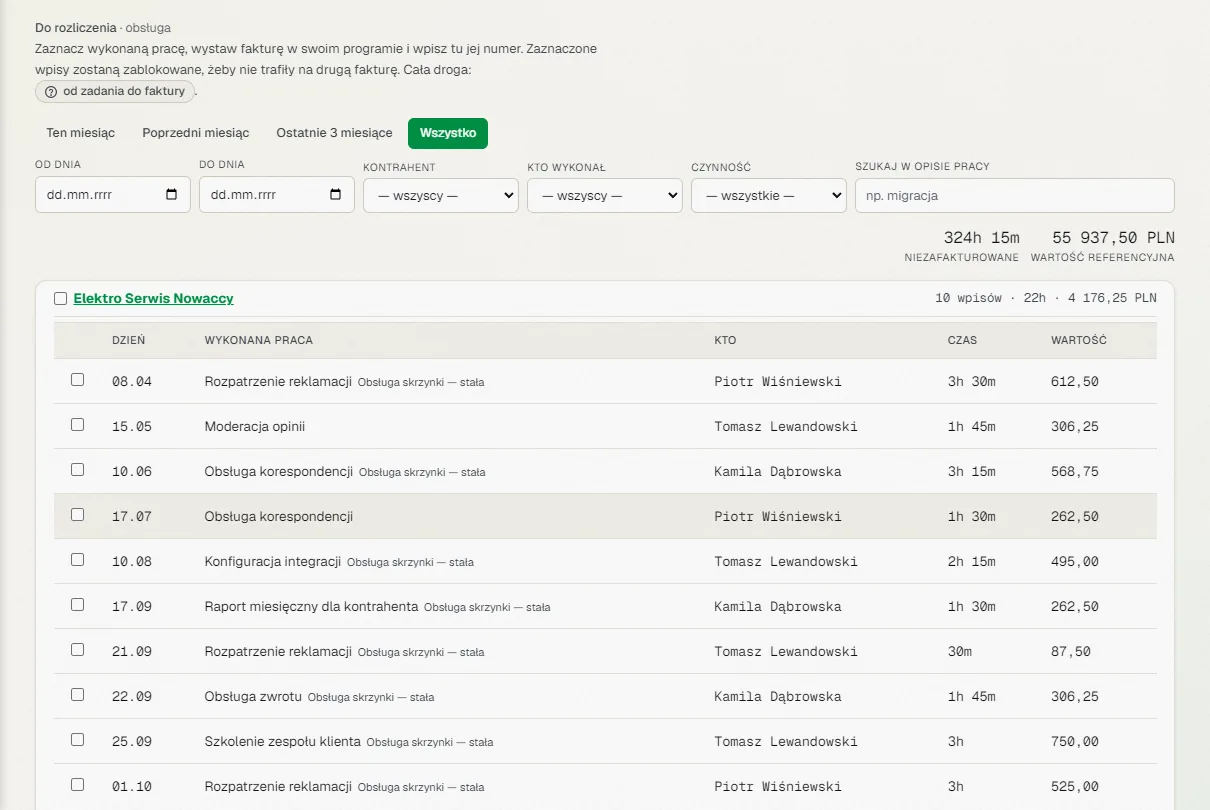Tick the 10.08 Konfiguracja integracji checkbox

(x=78, y=560)
